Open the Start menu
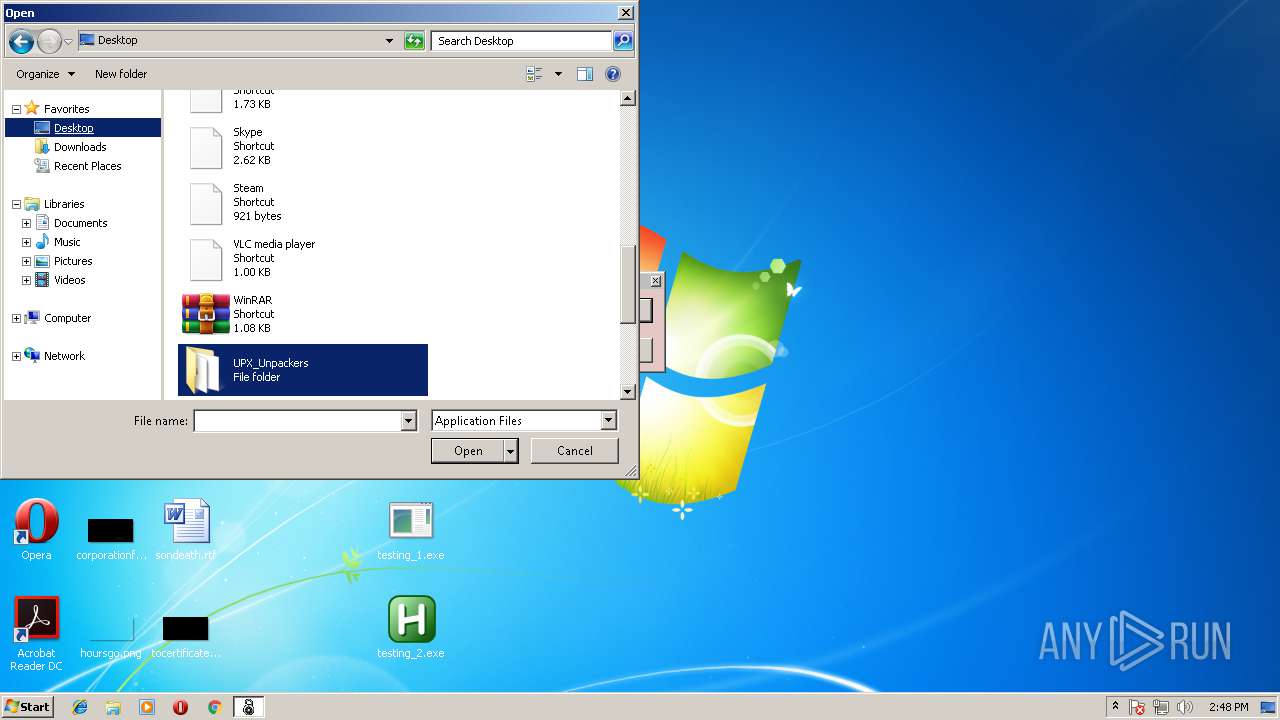This screenshot has width=1280, height=720. click(x=27, y=706)
